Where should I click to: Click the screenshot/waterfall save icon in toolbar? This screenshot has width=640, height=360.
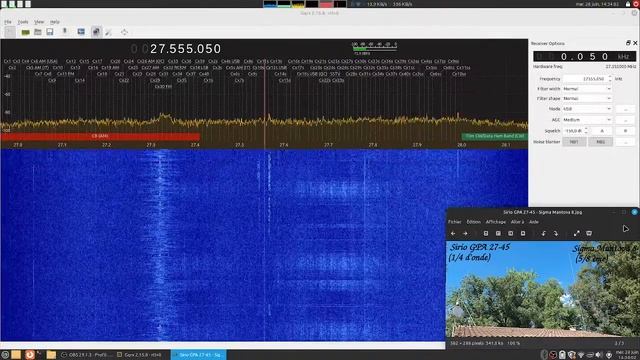click(x=81, y=31)
